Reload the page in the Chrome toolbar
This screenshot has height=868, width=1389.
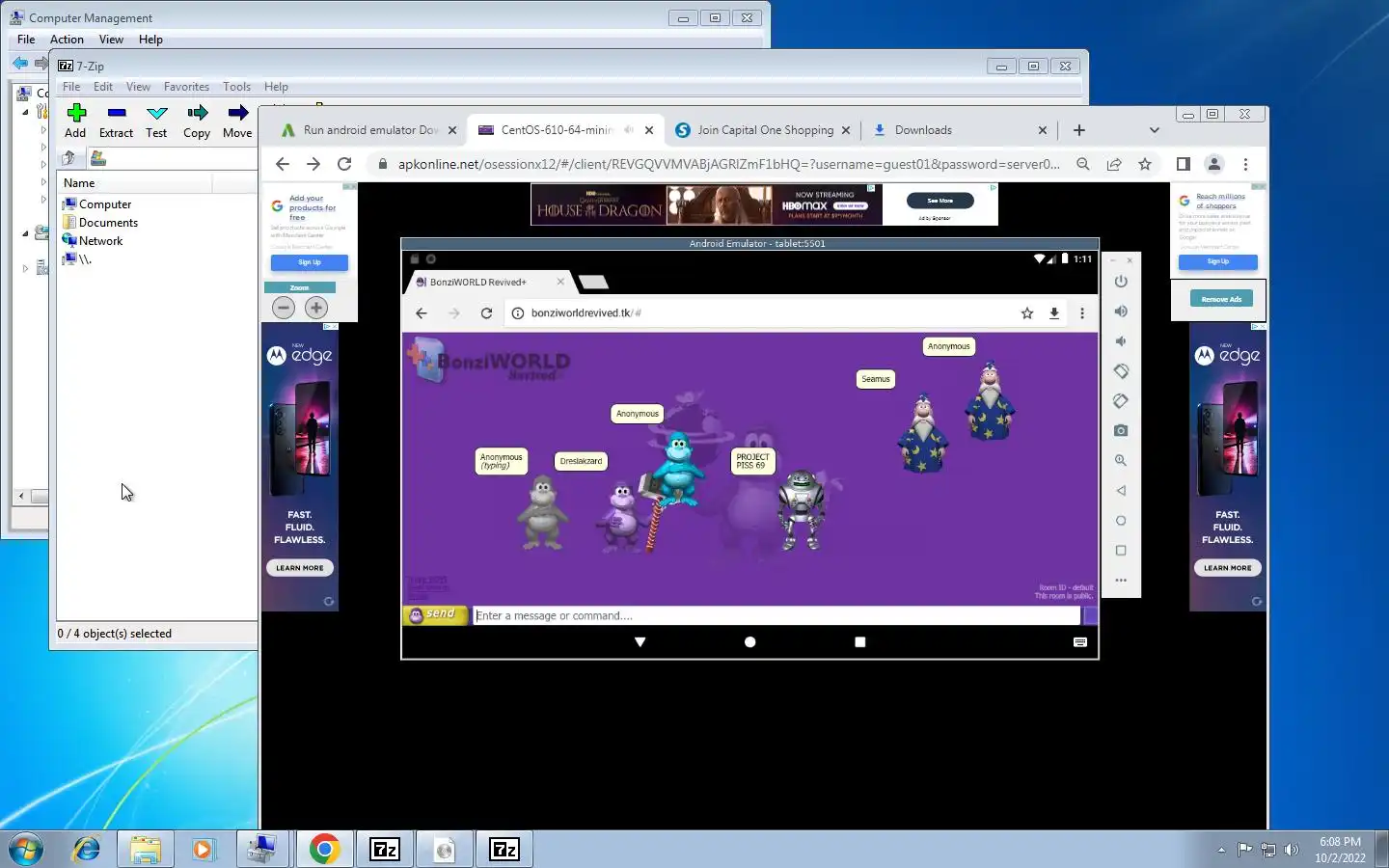point(344,164)
